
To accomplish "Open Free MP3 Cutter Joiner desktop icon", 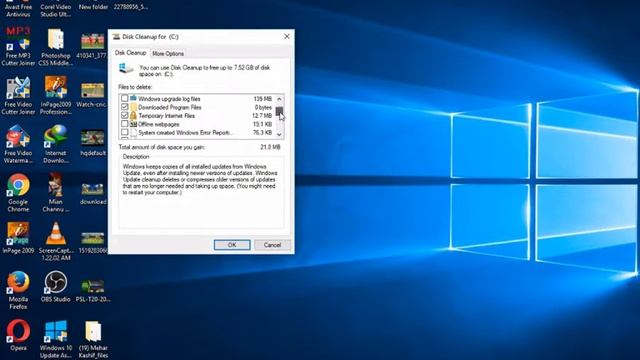I will pyautogui.click(x=18, y=47).
